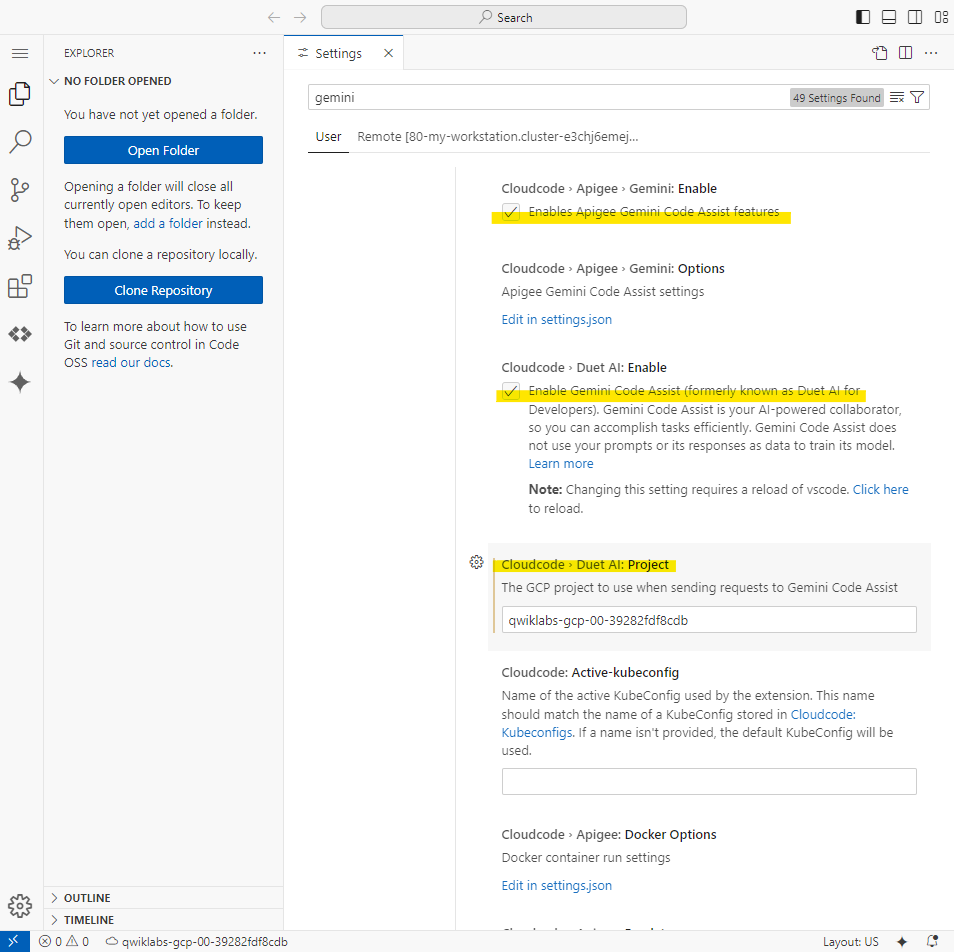
Task: Open Customize Layout icon
Action: [941, 18]
